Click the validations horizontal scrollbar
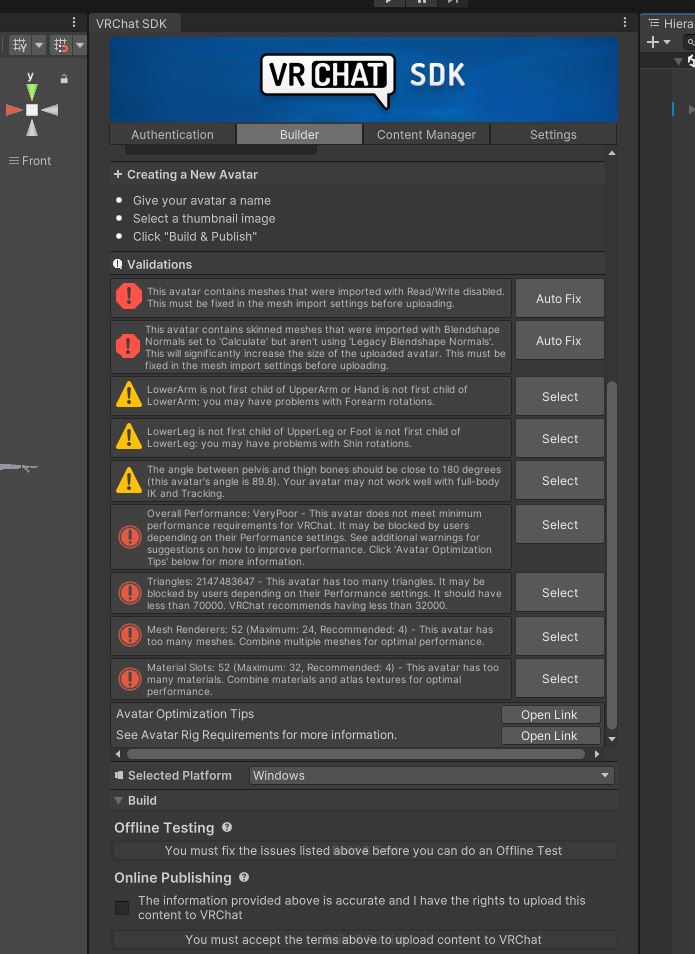Screen dimensions: 695x954 tap(350, 754)
